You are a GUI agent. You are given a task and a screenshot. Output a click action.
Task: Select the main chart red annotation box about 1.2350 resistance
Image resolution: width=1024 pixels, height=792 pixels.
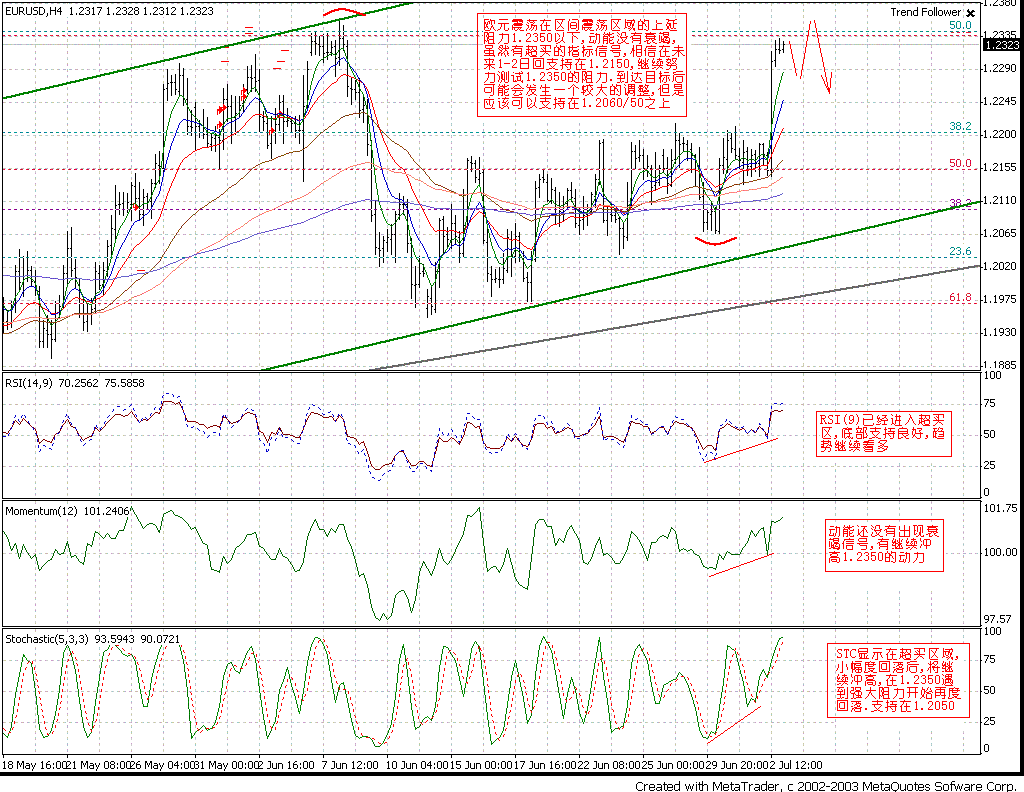[583, 65]
